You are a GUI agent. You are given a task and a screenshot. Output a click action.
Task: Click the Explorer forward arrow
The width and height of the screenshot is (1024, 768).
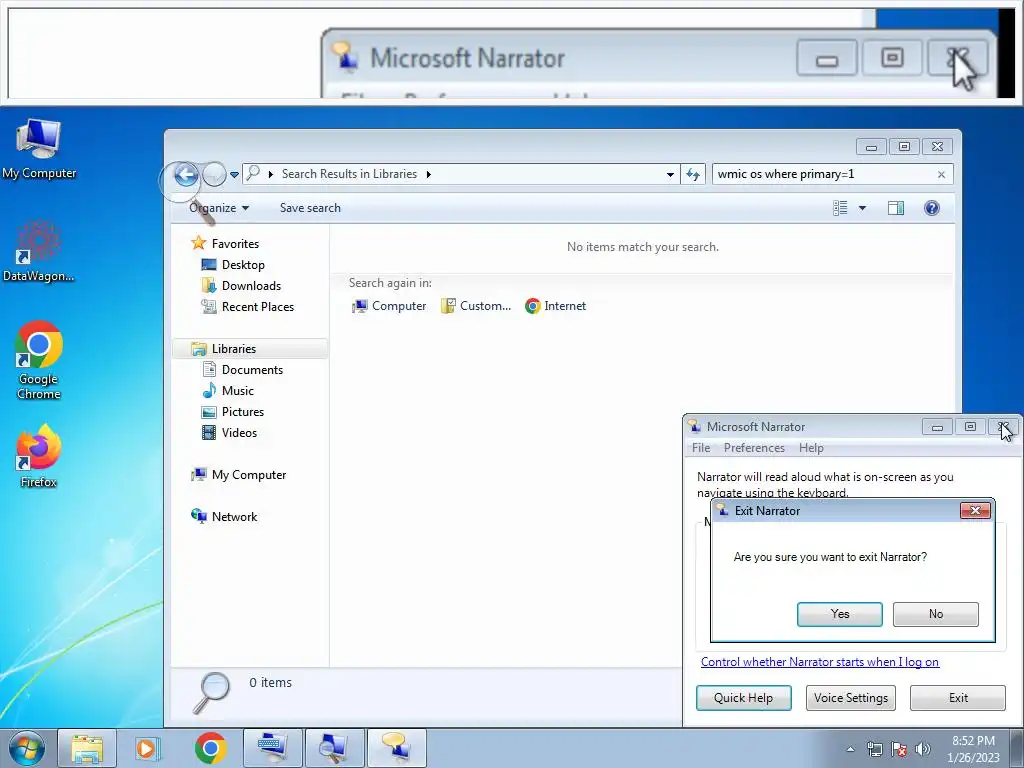(x=214, y=174)
